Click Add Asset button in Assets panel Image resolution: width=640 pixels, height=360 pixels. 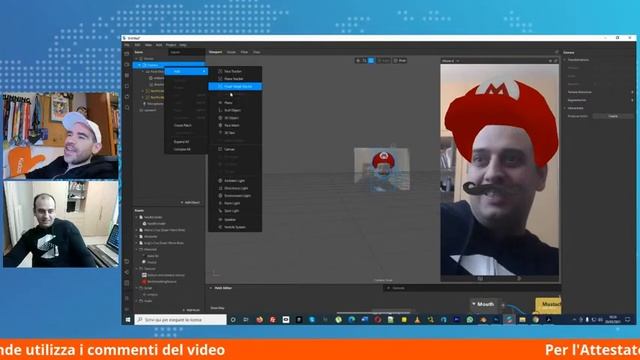click(x=191, y=310)
